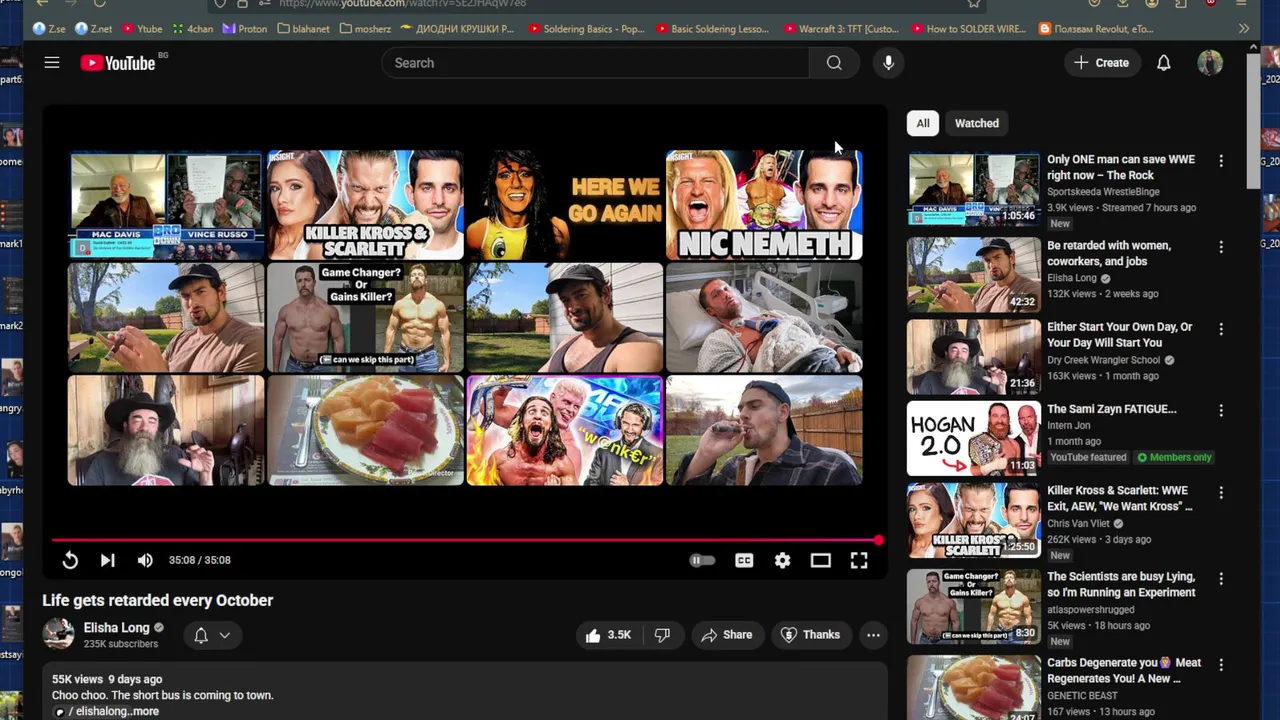The width and height of the screenshot is (1280, 720).
Task: Go to YouTube home via logo
Action: click(118, 63)
